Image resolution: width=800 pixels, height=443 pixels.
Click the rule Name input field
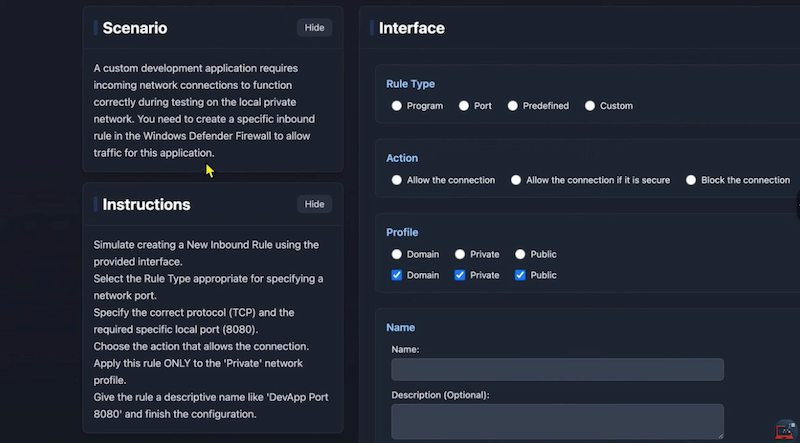click(x=557, y=370)
